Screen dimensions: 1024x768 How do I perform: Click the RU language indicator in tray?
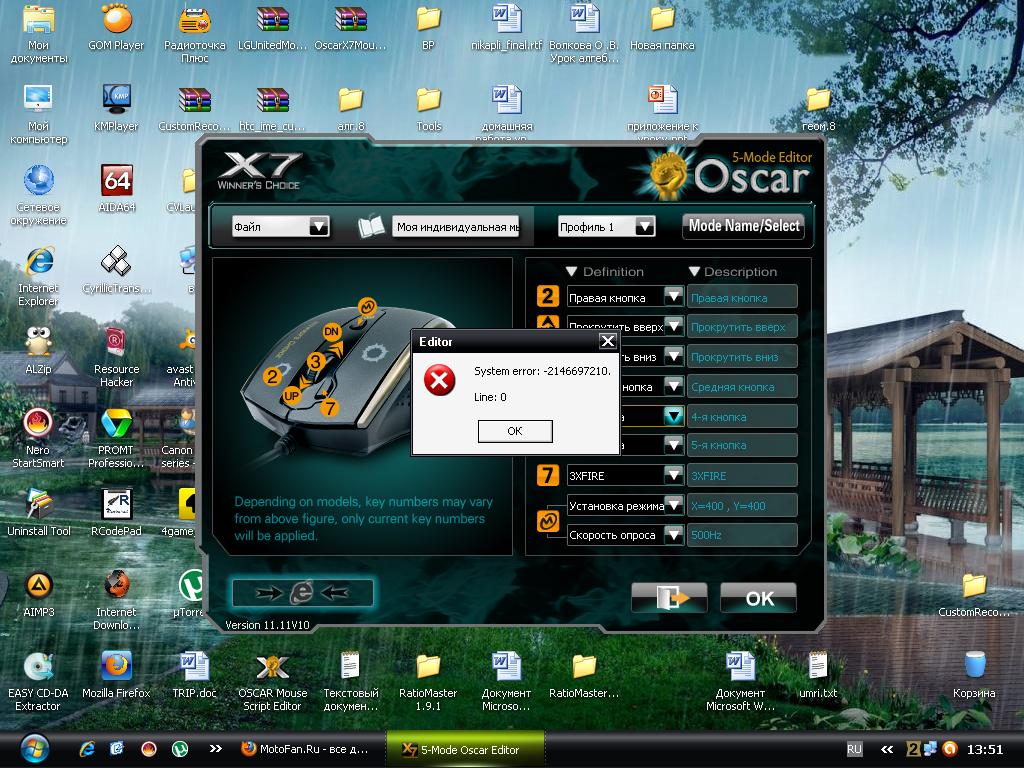point(854,749)
